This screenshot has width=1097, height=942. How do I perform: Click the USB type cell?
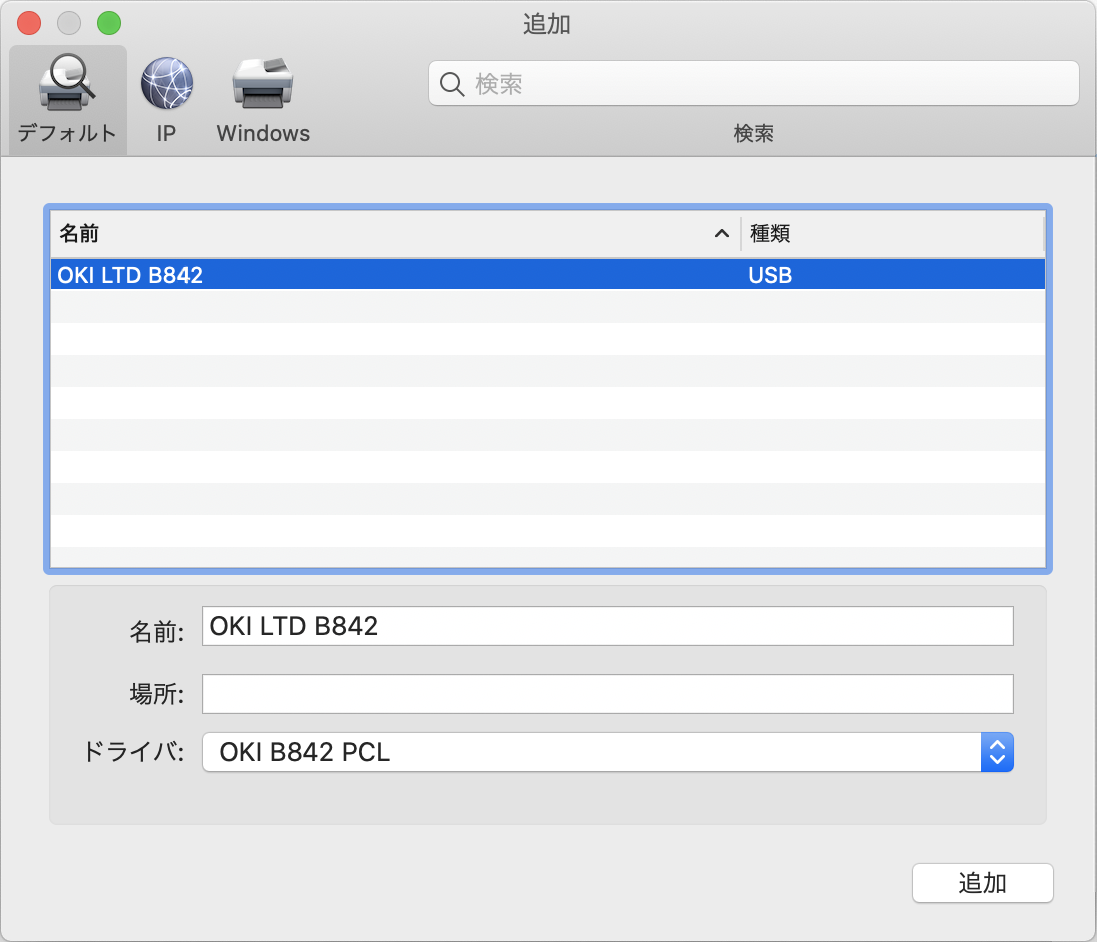(770, 275)
